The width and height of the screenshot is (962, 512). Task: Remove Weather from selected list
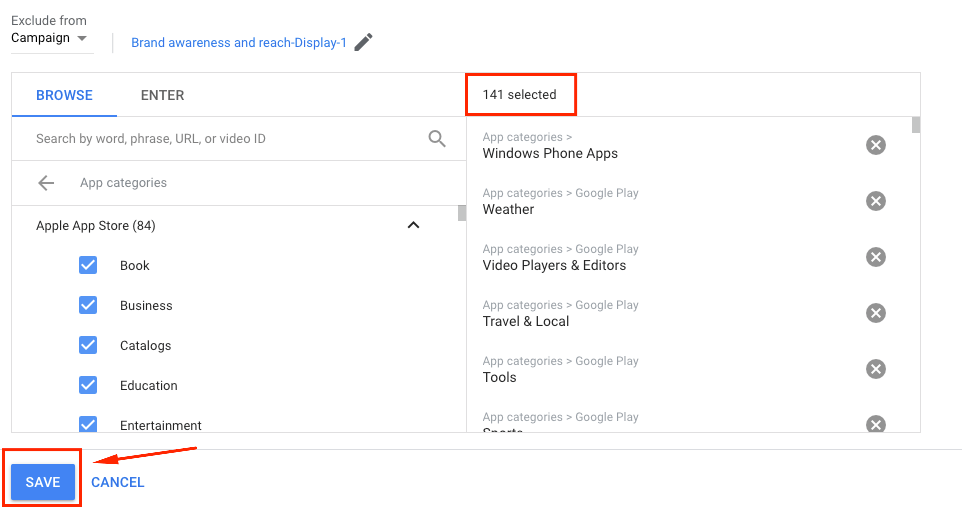click(875, 202)
